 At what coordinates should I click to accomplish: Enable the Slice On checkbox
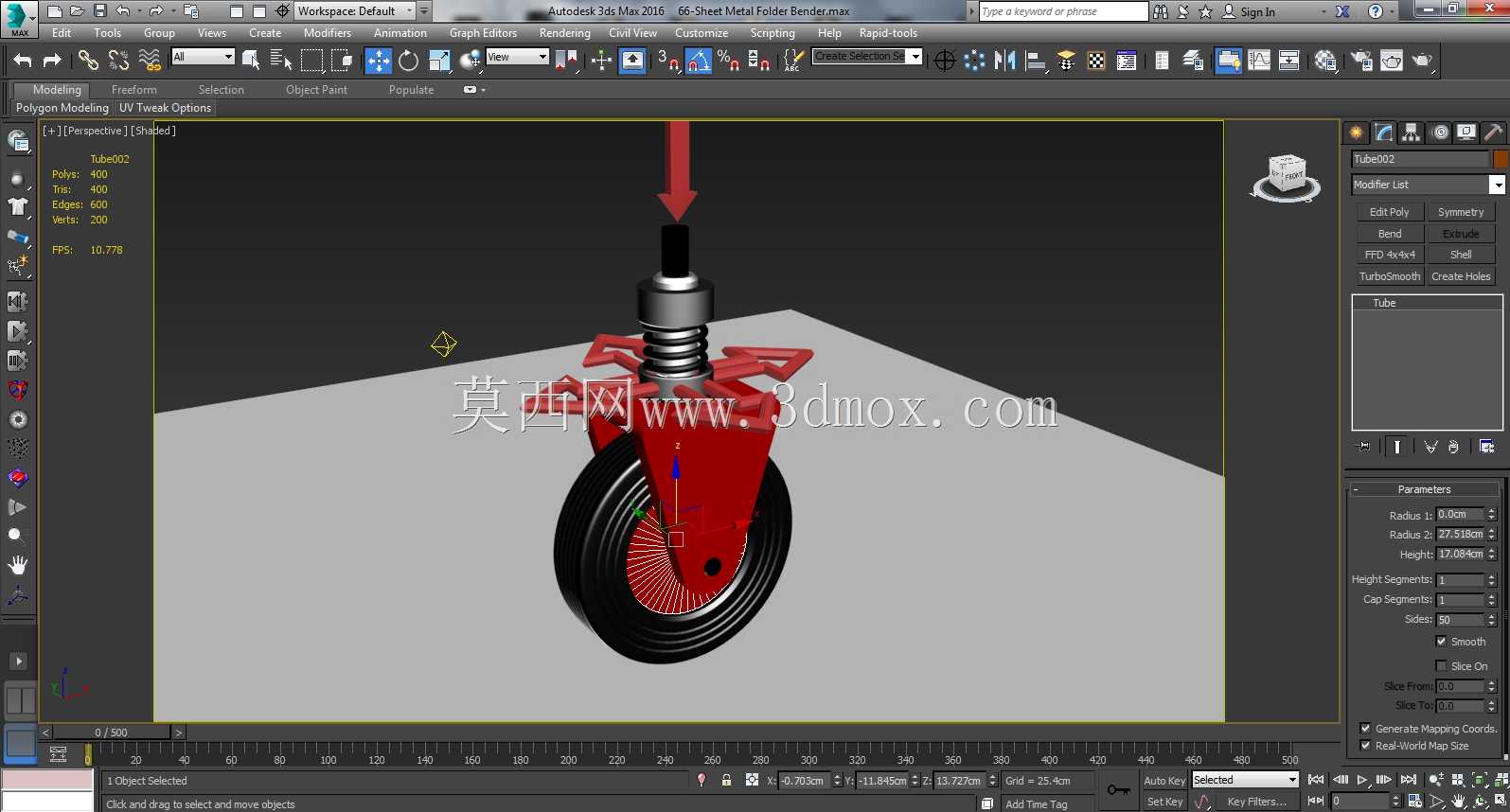click(1441, 665)
